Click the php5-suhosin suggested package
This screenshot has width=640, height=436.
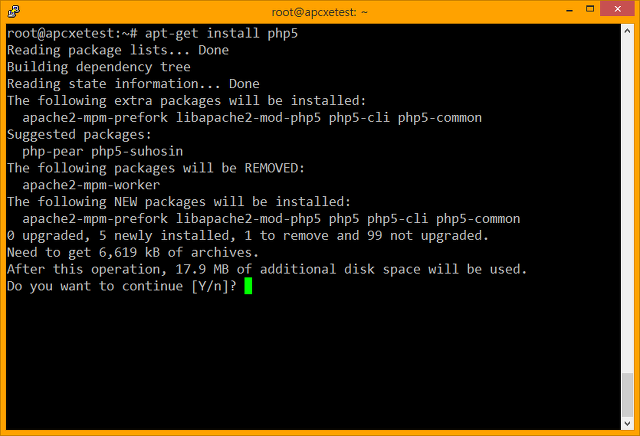[x=137, y=151]
